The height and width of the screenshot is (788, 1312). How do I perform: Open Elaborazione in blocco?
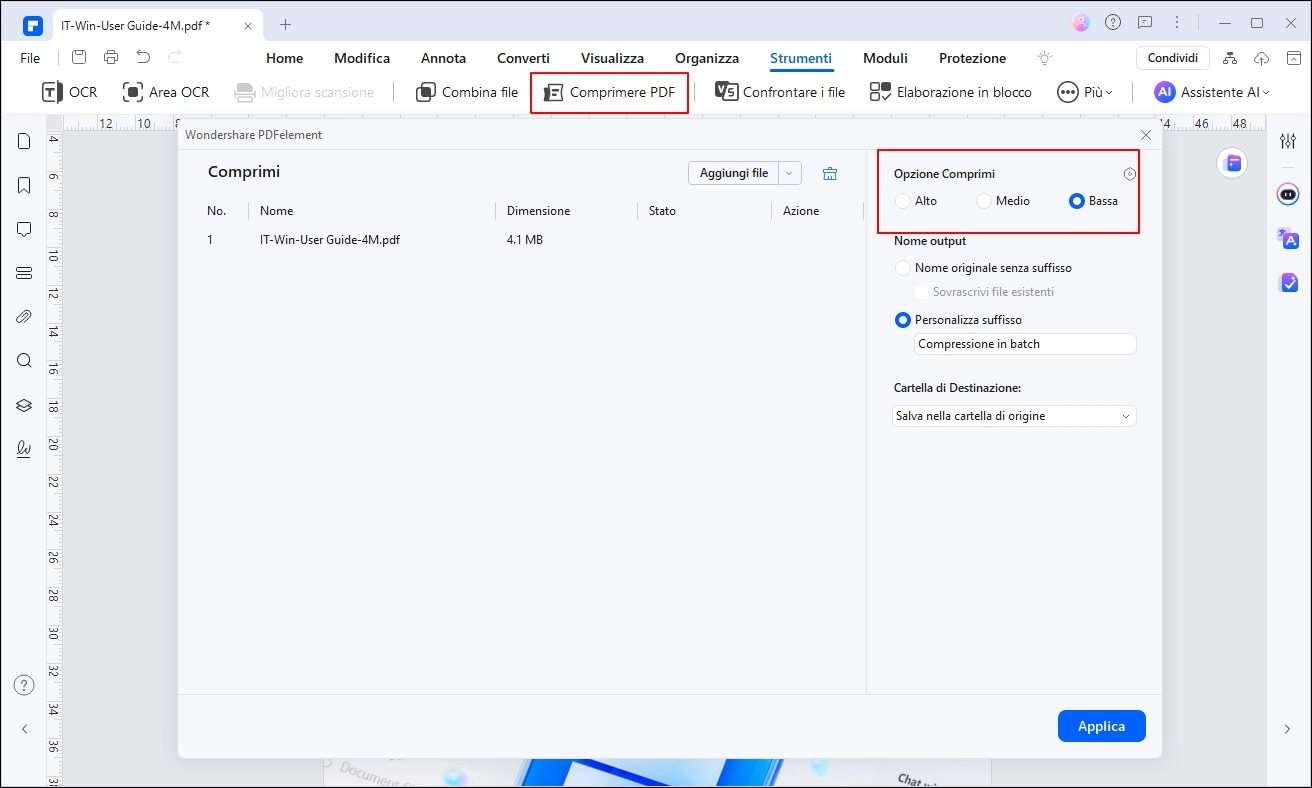tap(950, 92)
